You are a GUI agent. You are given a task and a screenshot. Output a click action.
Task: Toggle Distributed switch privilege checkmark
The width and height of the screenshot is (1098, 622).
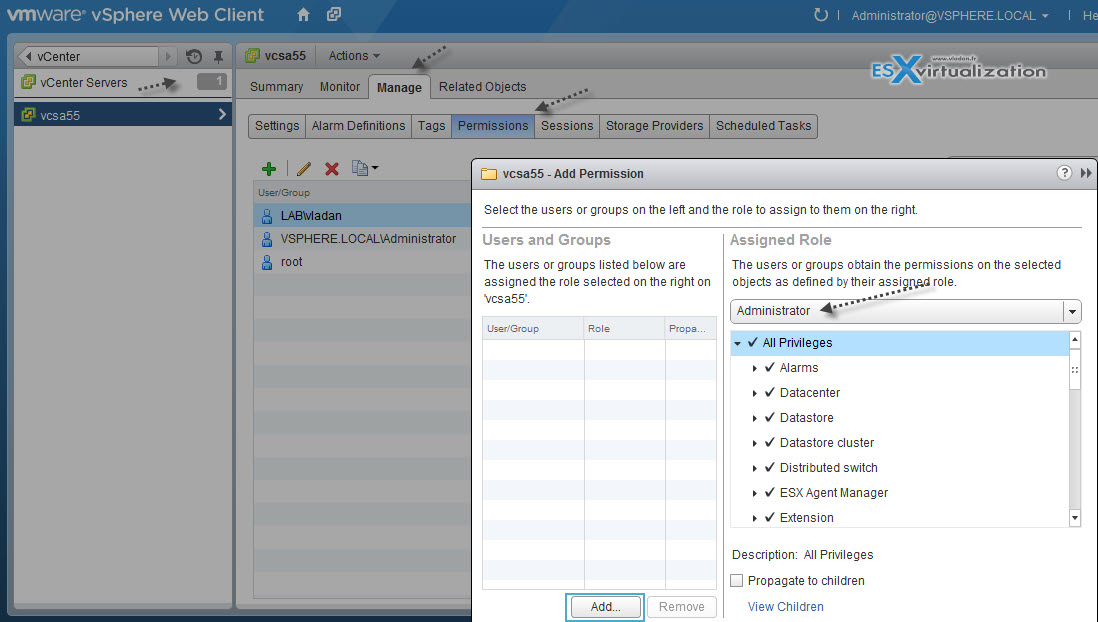(x=770, y=468)
